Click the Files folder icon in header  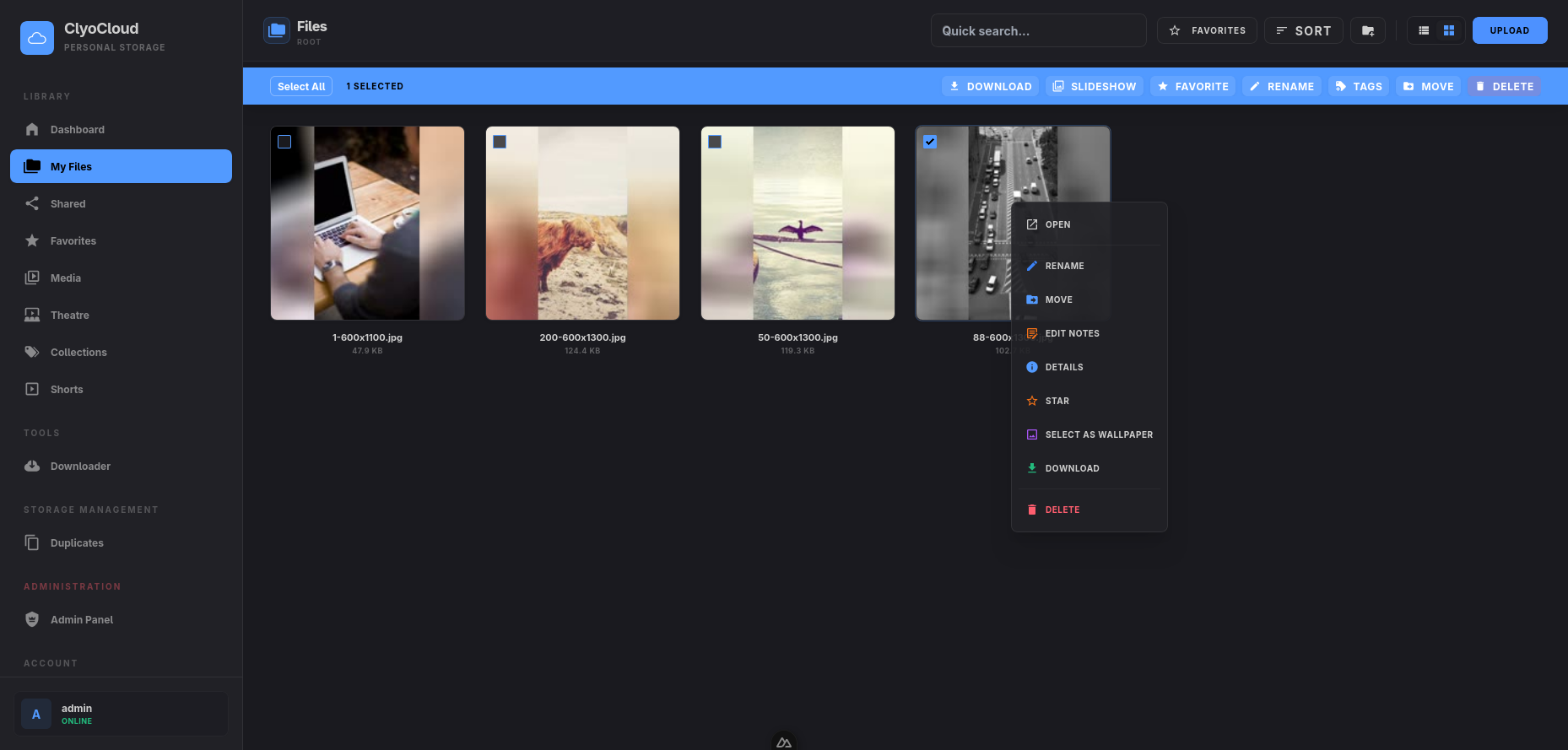pyautogui.click(x=277, y=30)
